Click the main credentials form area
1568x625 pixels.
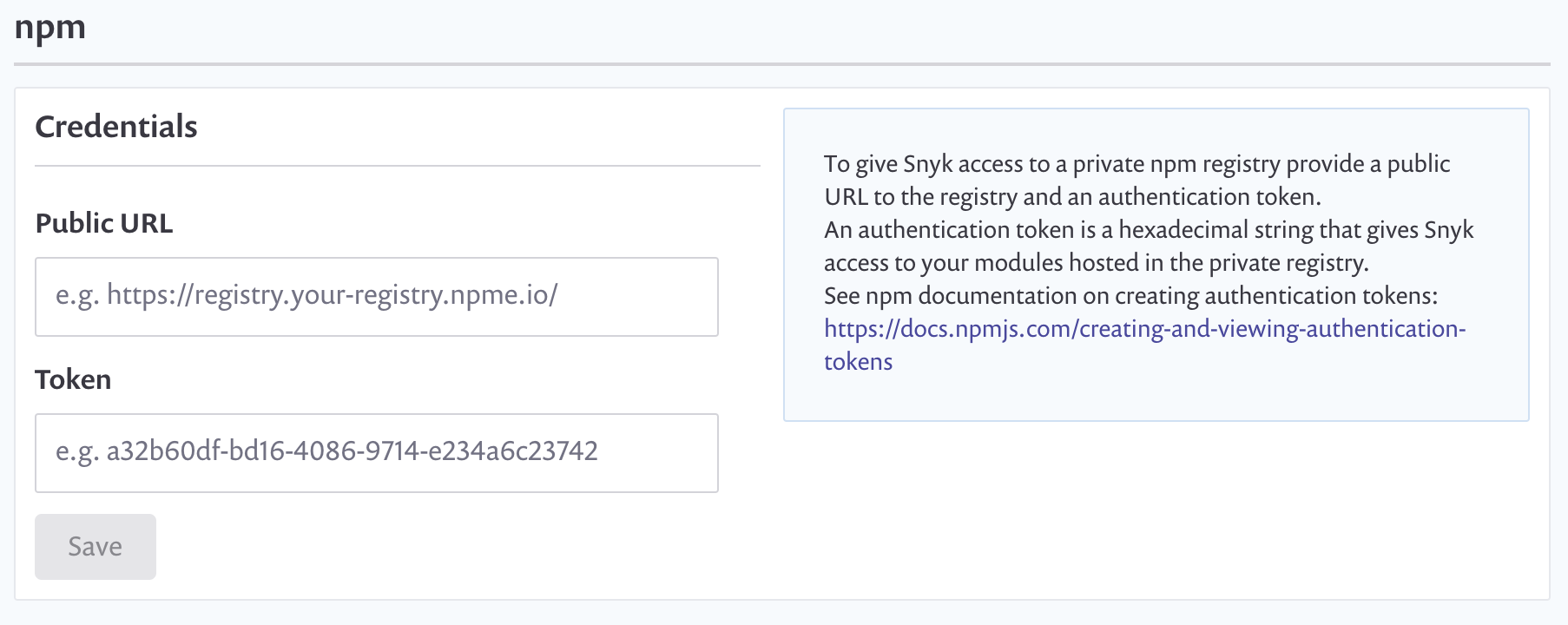coord(391,347)
